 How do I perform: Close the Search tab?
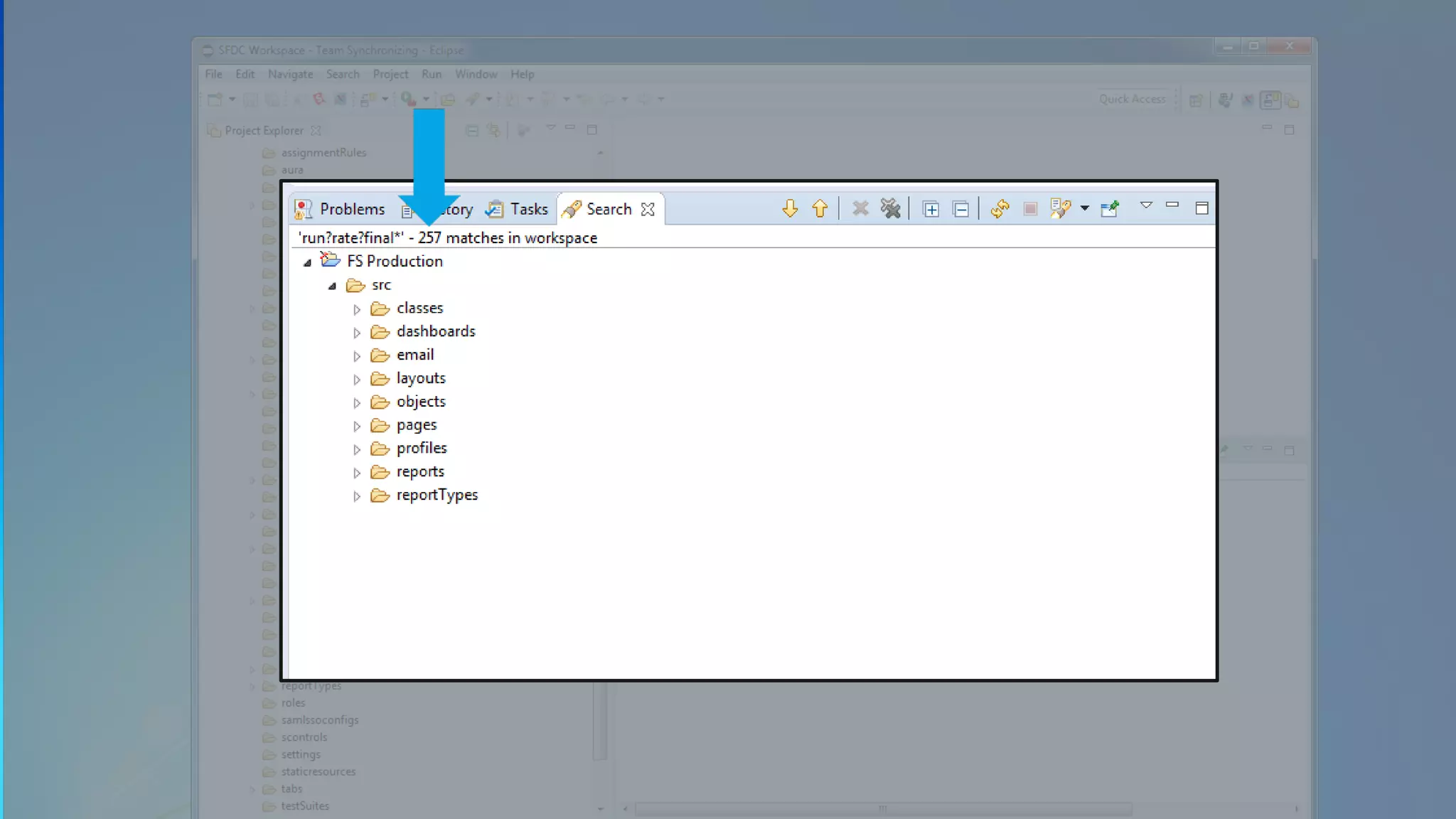pos(647,209)
